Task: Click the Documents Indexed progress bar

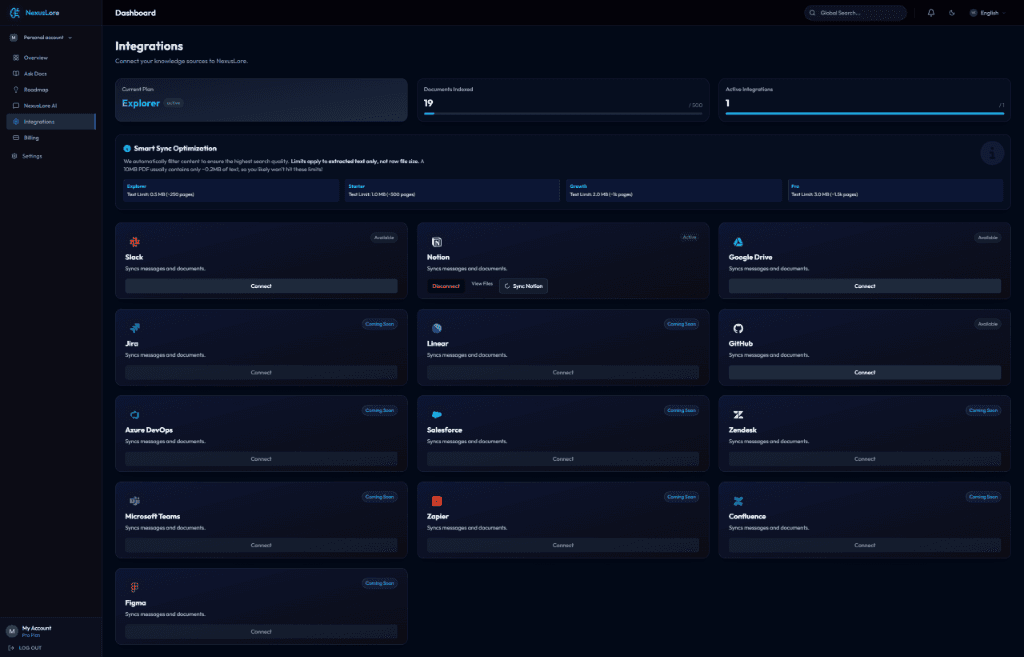Action: [562, 114]
